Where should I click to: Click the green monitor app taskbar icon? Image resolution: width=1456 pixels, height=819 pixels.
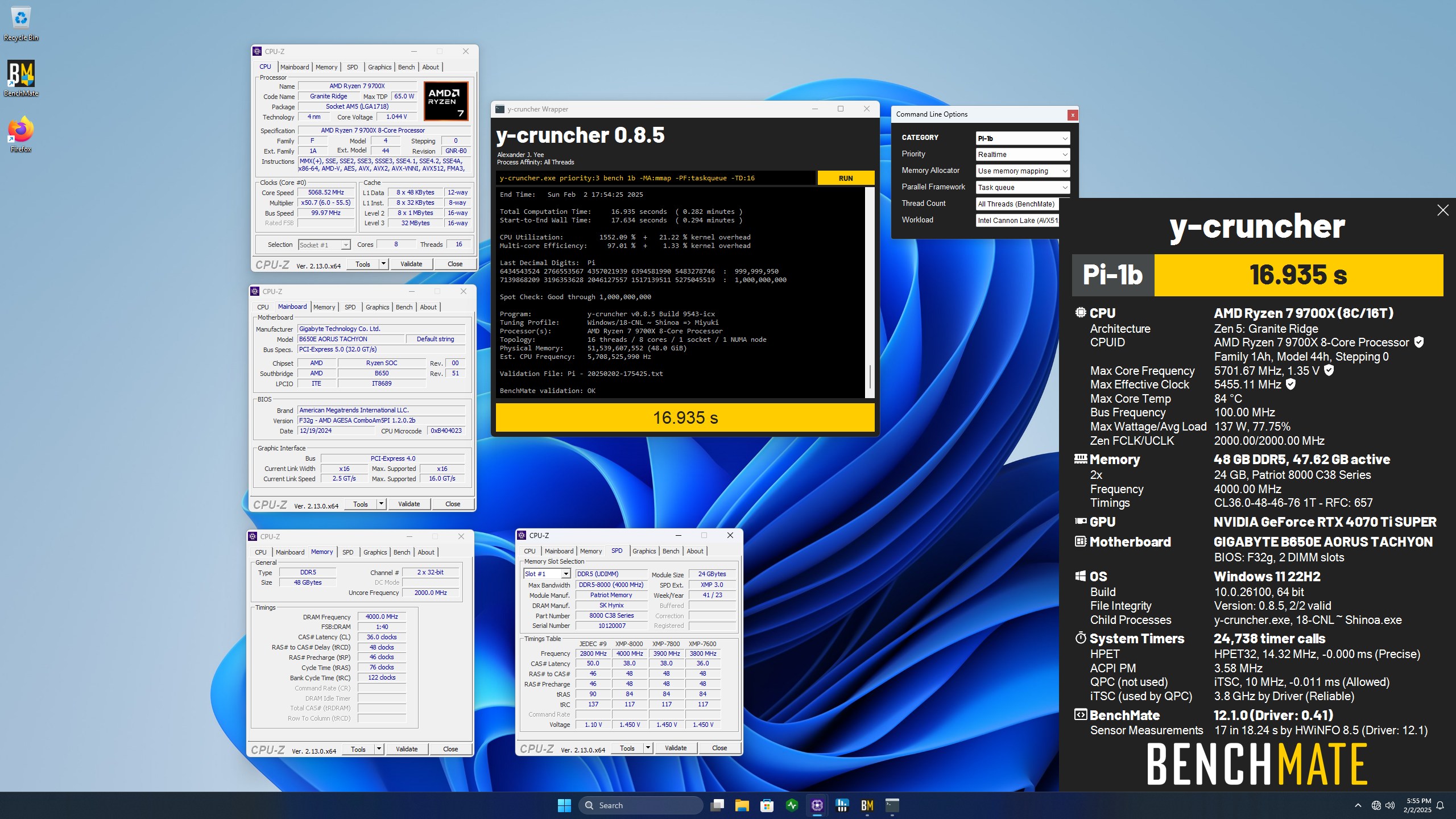[x=792, y=805]
